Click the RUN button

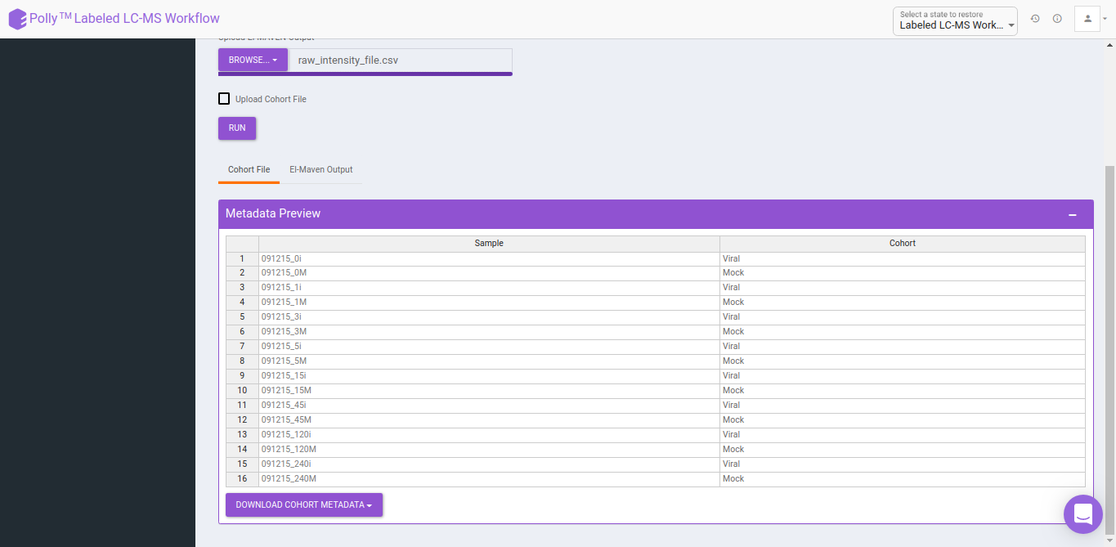coord(237,128)
